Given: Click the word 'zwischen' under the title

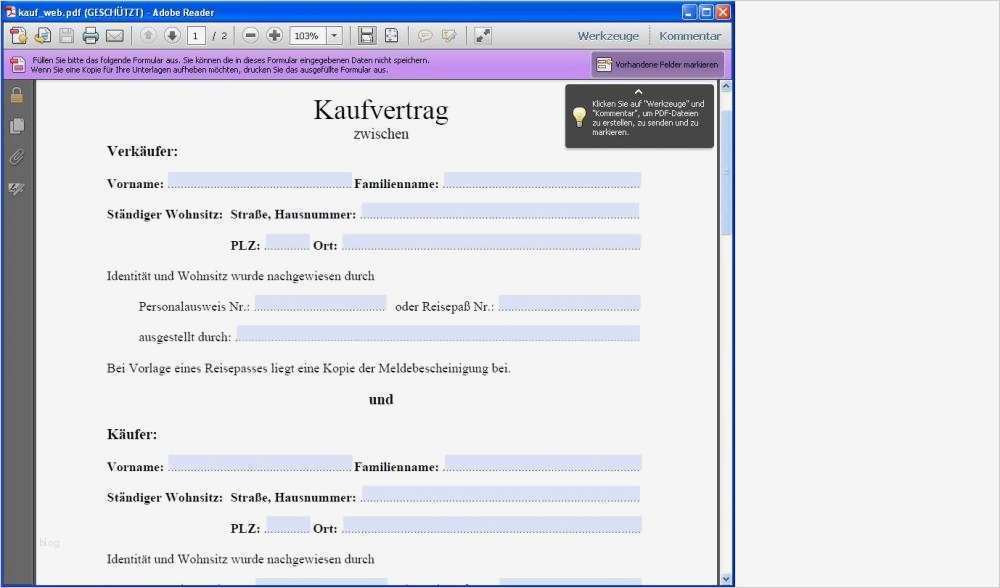Looking at the screenshot, I should tap(381, 134).
